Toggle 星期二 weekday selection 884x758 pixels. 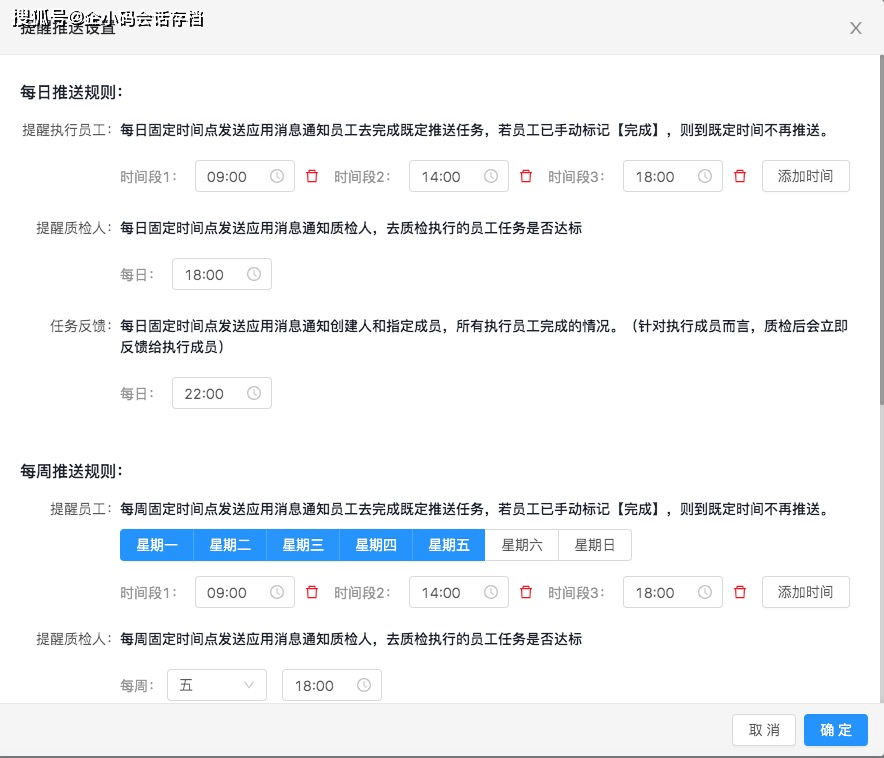click(x=230, y=545)
